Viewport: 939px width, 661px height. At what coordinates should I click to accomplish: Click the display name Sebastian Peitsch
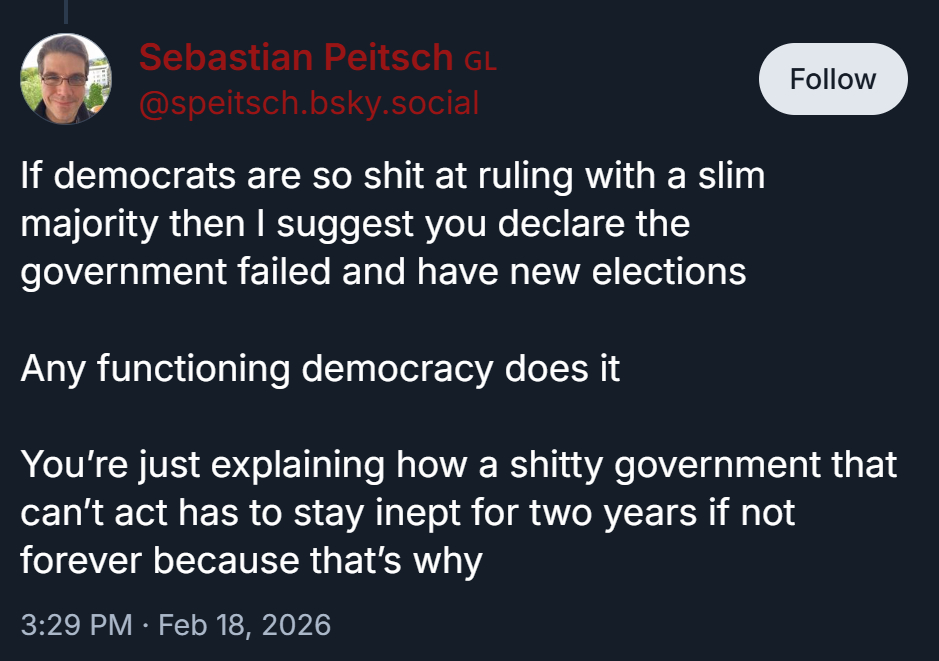(x=296, y=58)
